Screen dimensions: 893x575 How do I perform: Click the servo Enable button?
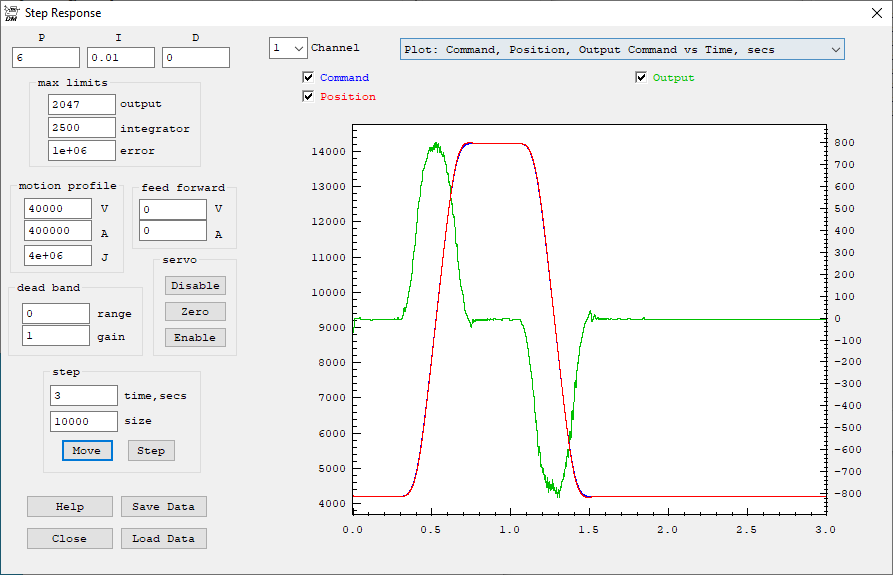195,337
